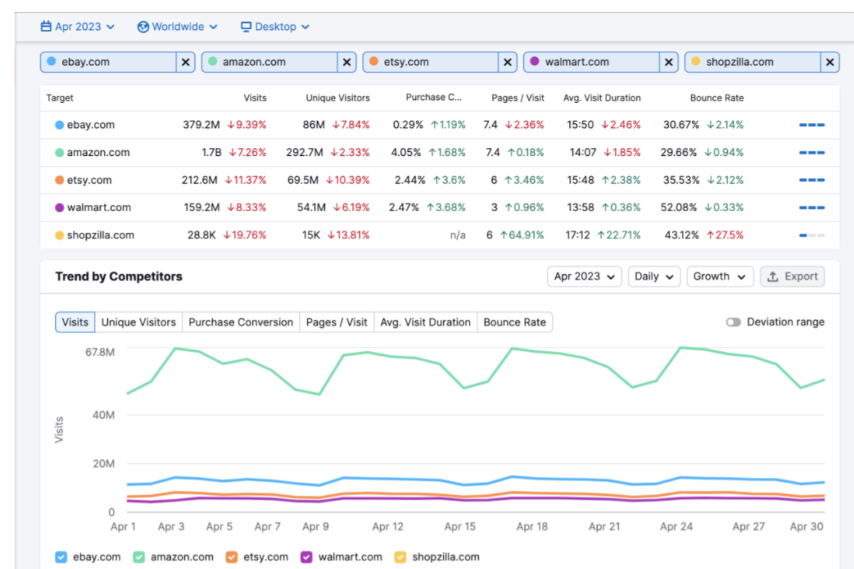
Task: Click etsy.com in the table
Action: (89, 180)
